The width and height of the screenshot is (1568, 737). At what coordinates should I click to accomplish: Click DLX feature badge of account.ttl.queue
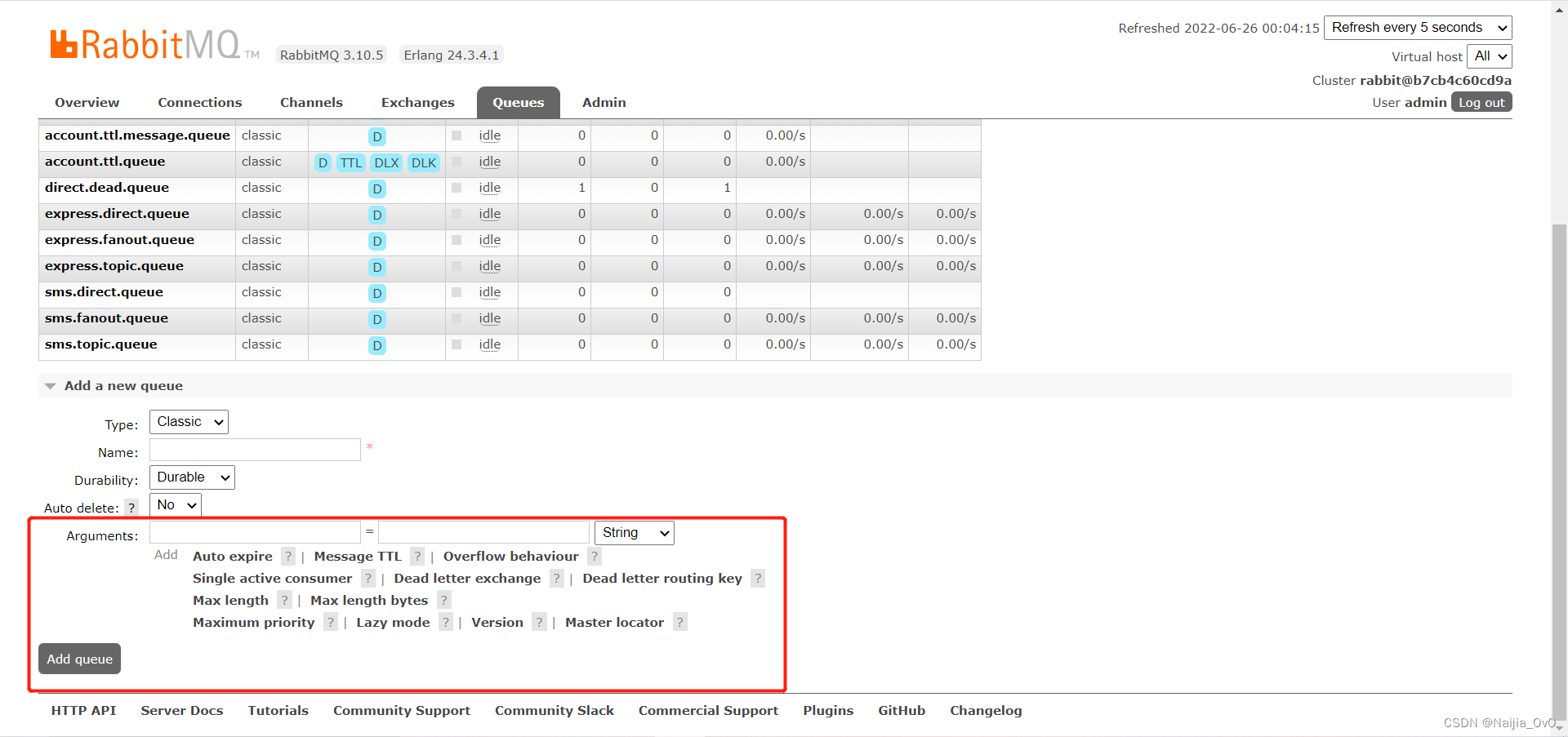(x=386, y=162)
